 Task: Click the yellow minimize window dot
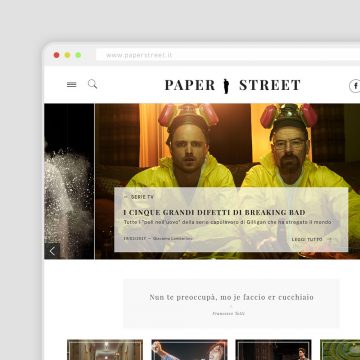point(67,55)
